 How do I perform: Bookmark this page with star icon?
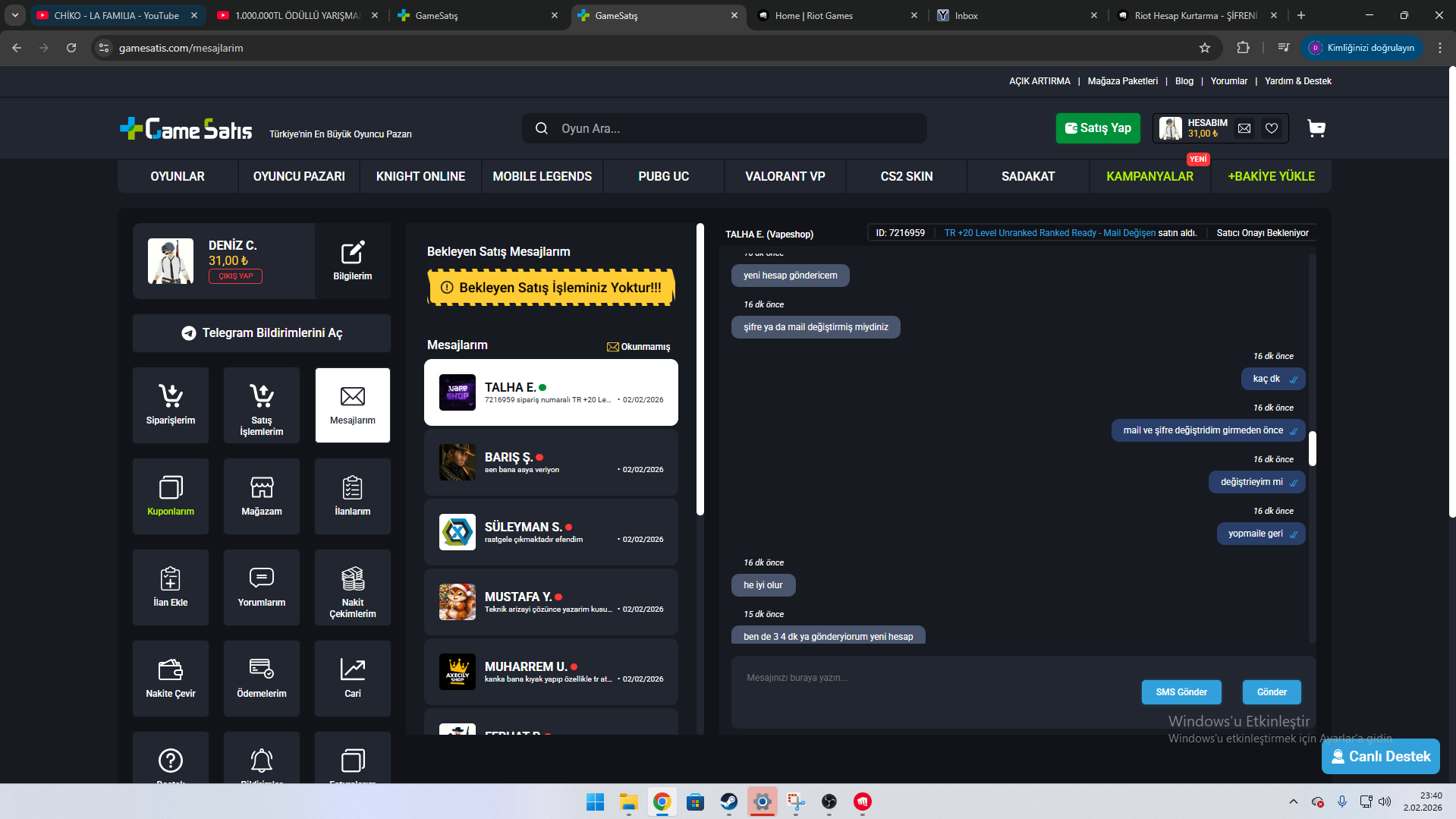tap(1205, 48)
